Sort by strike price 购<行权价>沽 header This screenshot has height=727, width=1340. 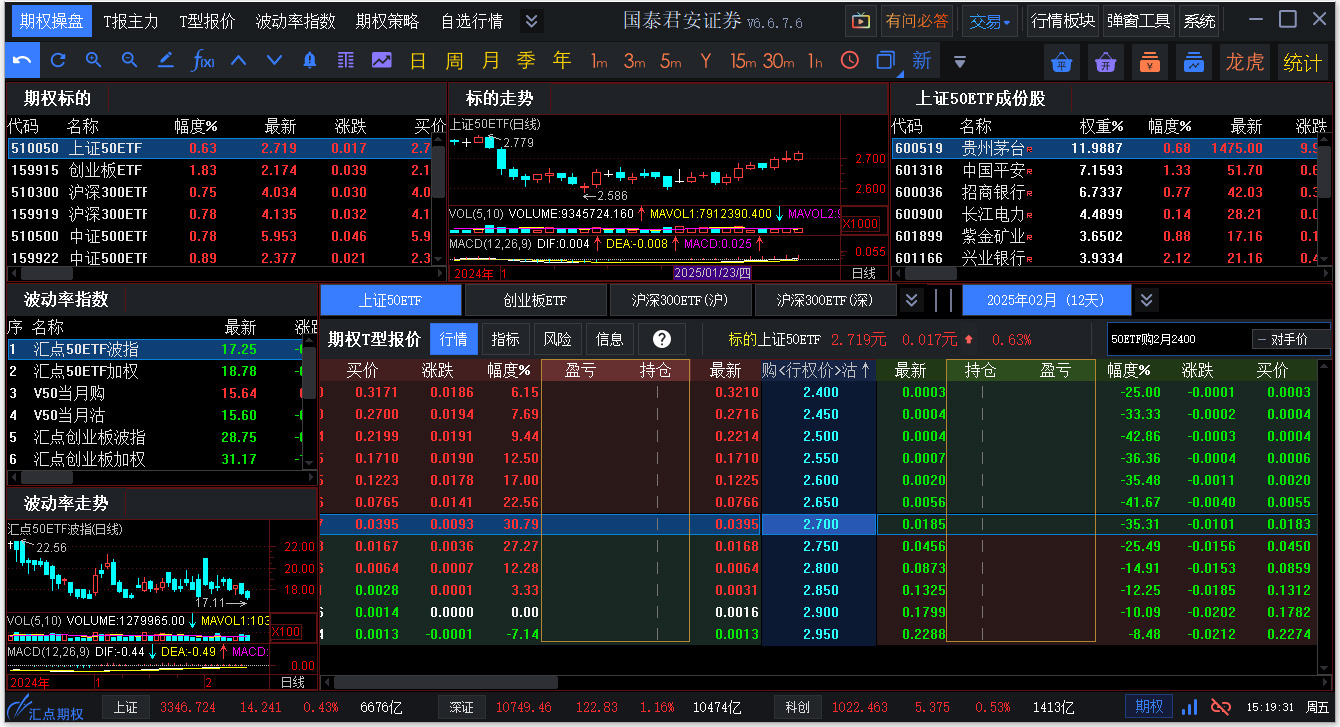click(x=817, y=370)
